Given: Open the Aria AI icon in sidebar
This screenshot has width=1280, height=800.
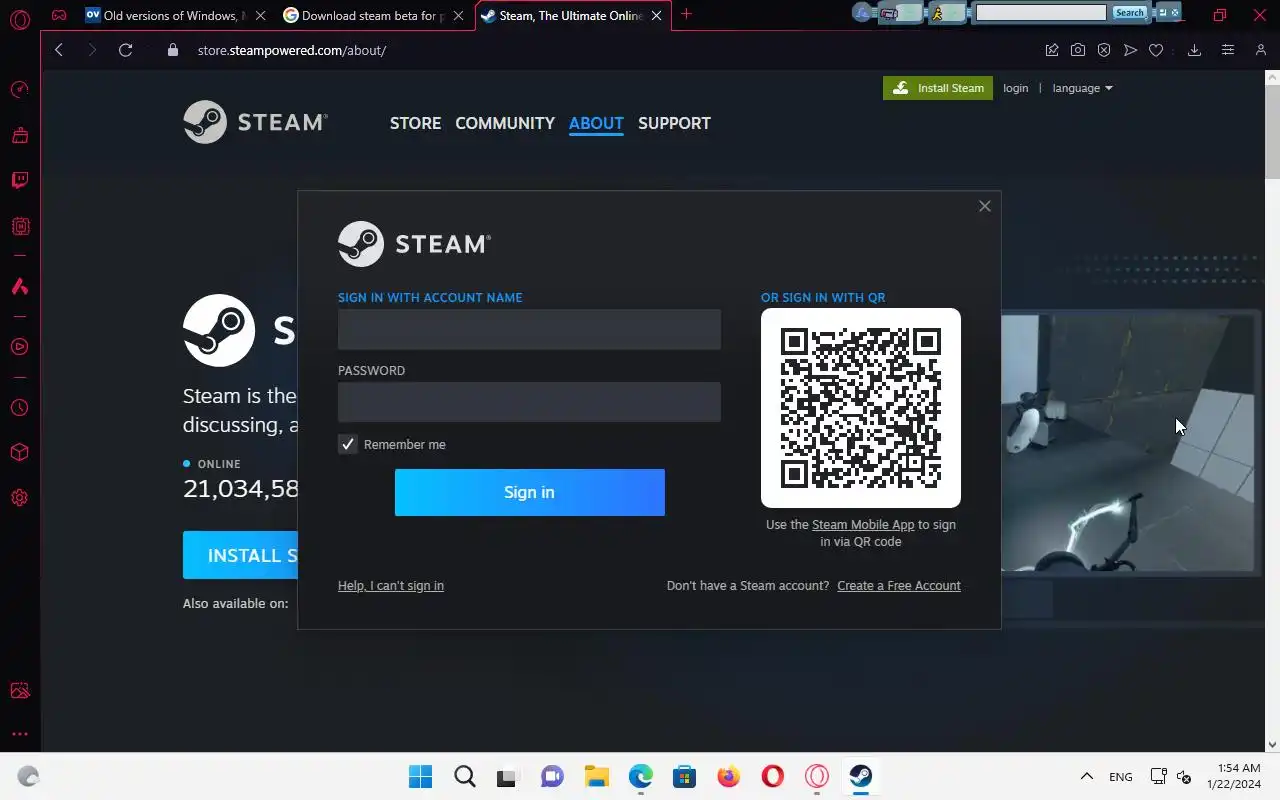Looking at the screenshot, I should 20,287.
